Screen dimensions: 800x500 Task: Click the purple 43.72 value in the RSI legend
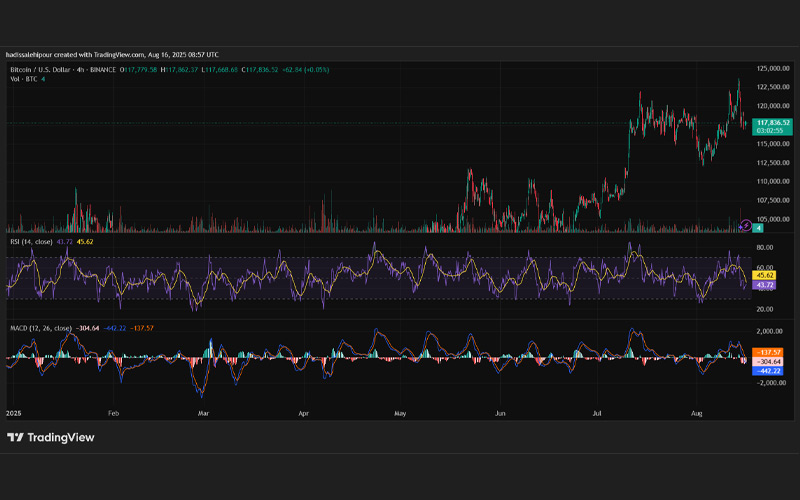click(64, 242)
